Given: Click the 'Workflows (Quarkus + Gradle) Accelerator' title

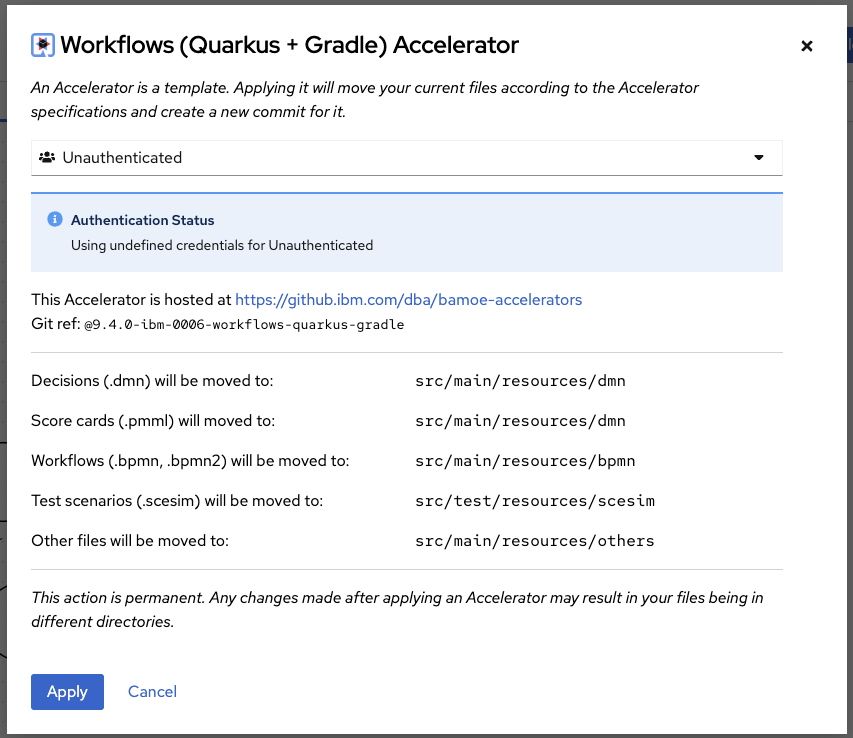Looking at the screenshot, I should [289, 45].
